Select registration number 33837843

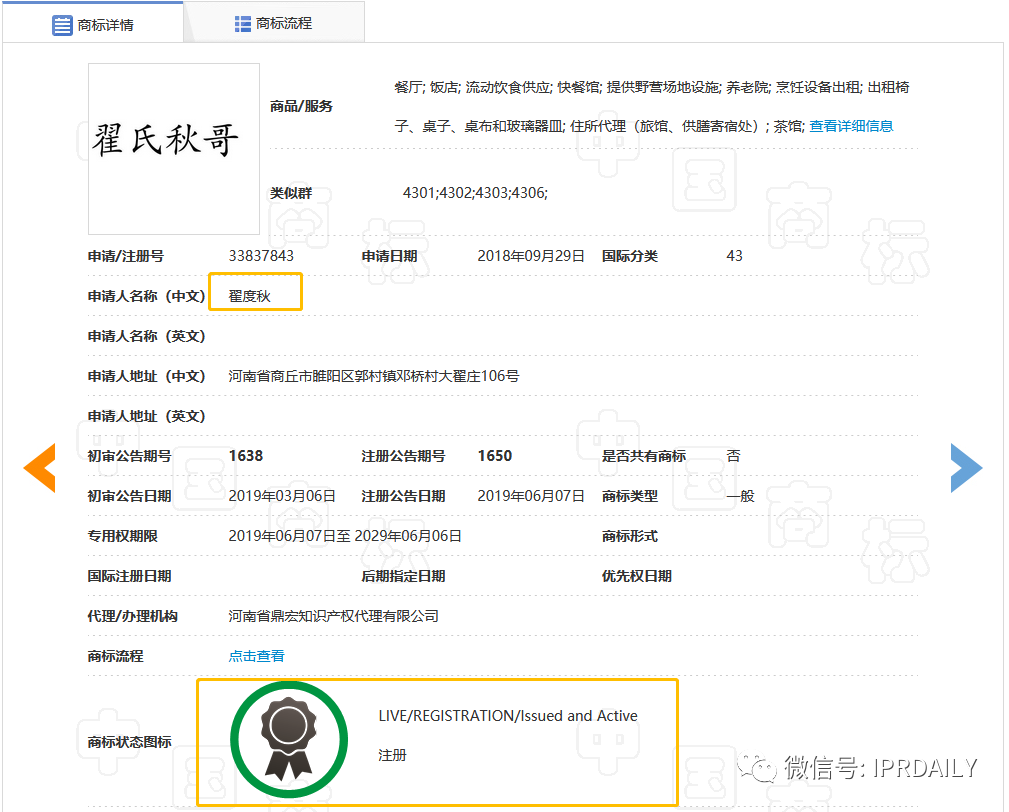(262, 255)
